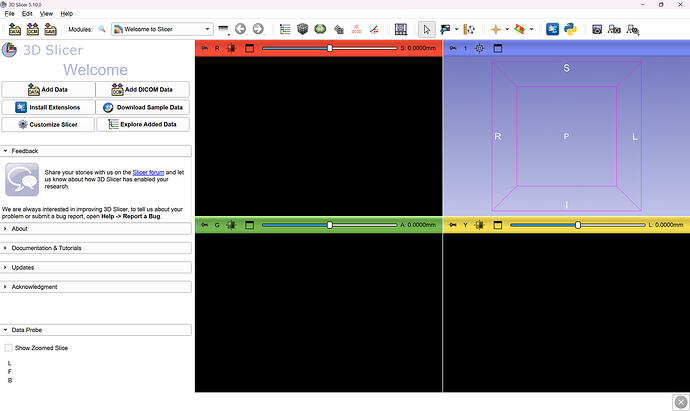Open the Data module icon
This screenshot has width=690, height=411.
(x=285, y=29)
